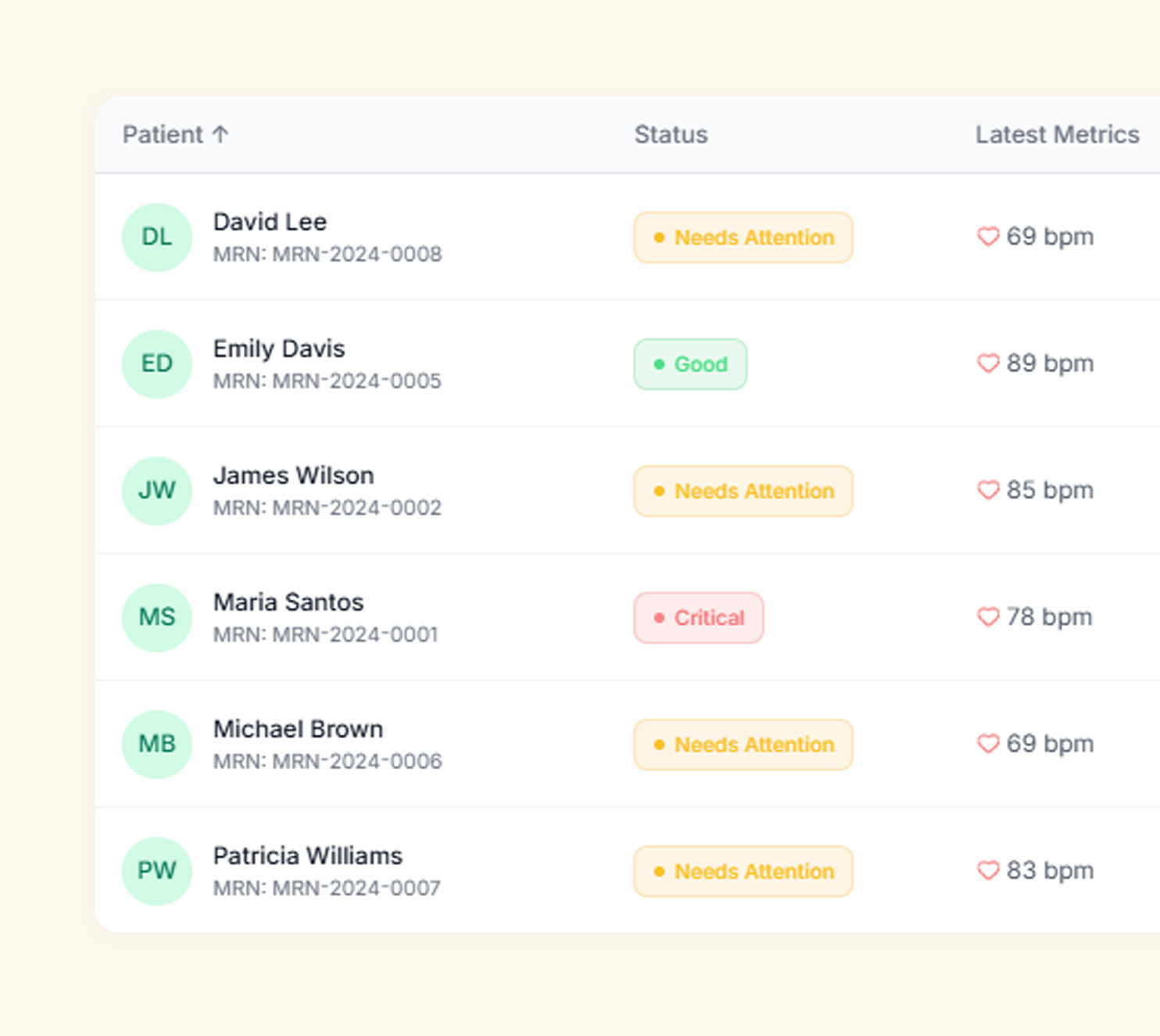Screen dimensions: 1160x1036
Task: Click Maria Santos's MS avatar icon
Action: coord(156,617)
